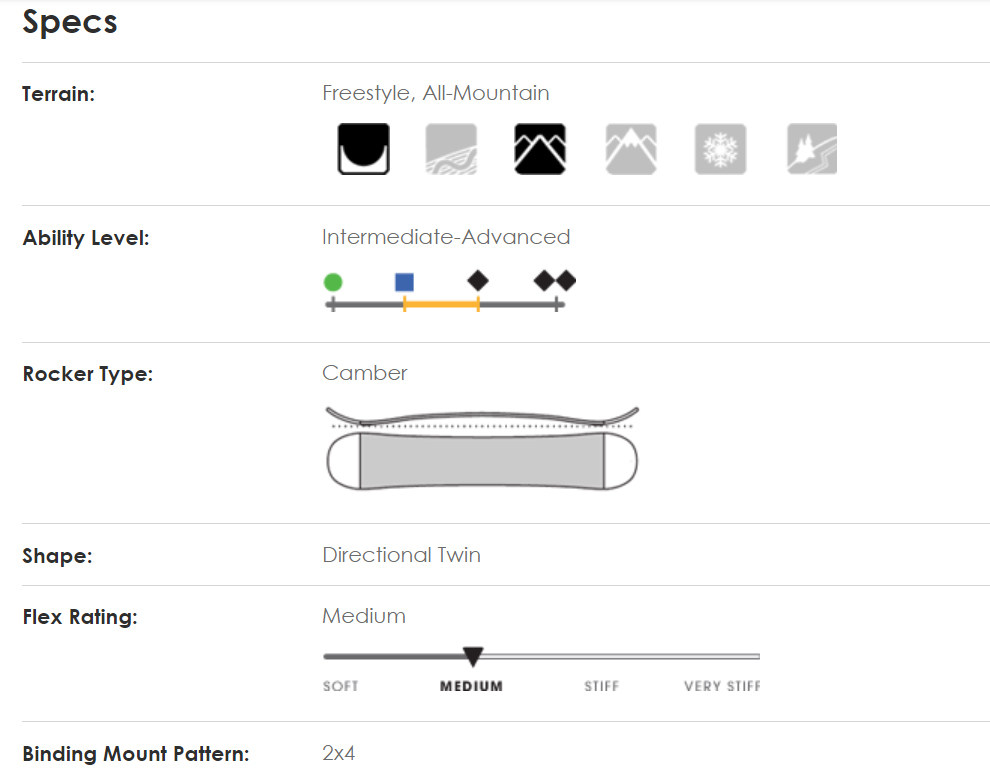Click the black halfpipe freestyle terrain icon
The height and width of the screenshot is (769, 990).
[x=363, y=149]
